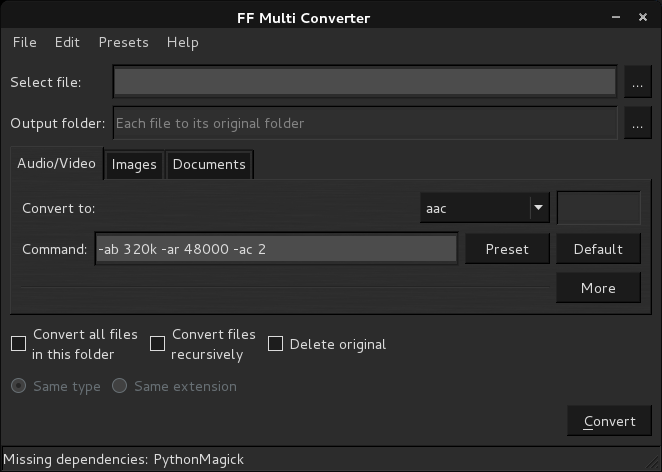This screenshot has height=472, width=662.
Task: Expand options with the More button
Action: tap(598, 288)
